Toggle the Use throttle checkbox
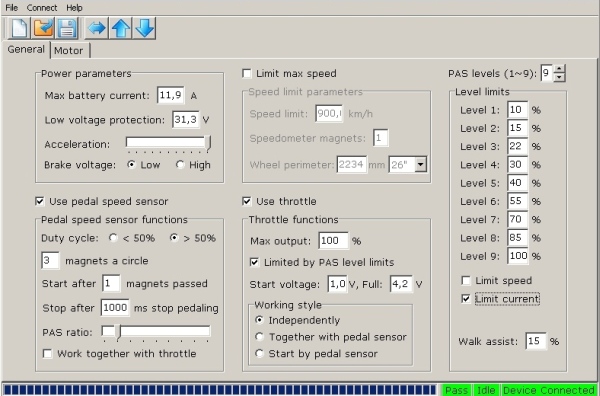The height and width of the screenshot is (396, 600). pos(247,201)
